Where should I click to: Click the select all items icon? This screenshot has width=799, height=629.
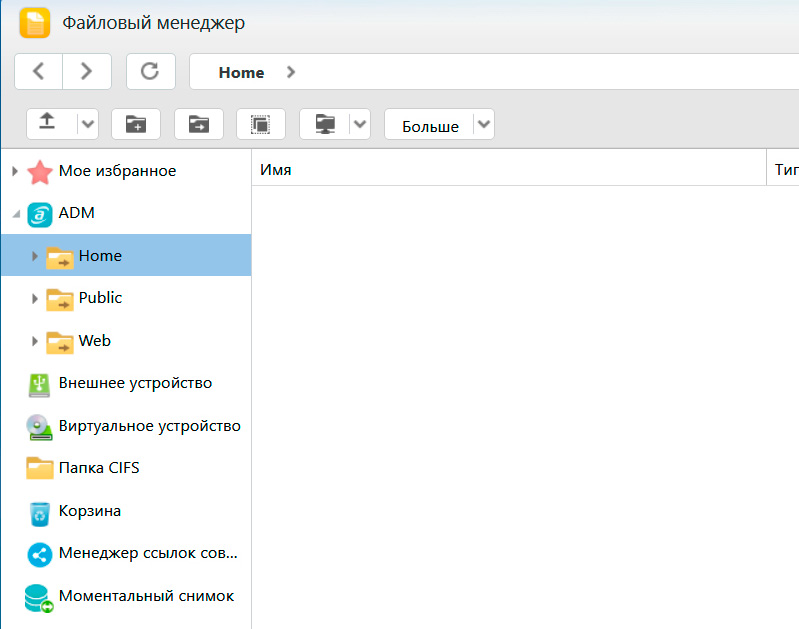[260, 124]
